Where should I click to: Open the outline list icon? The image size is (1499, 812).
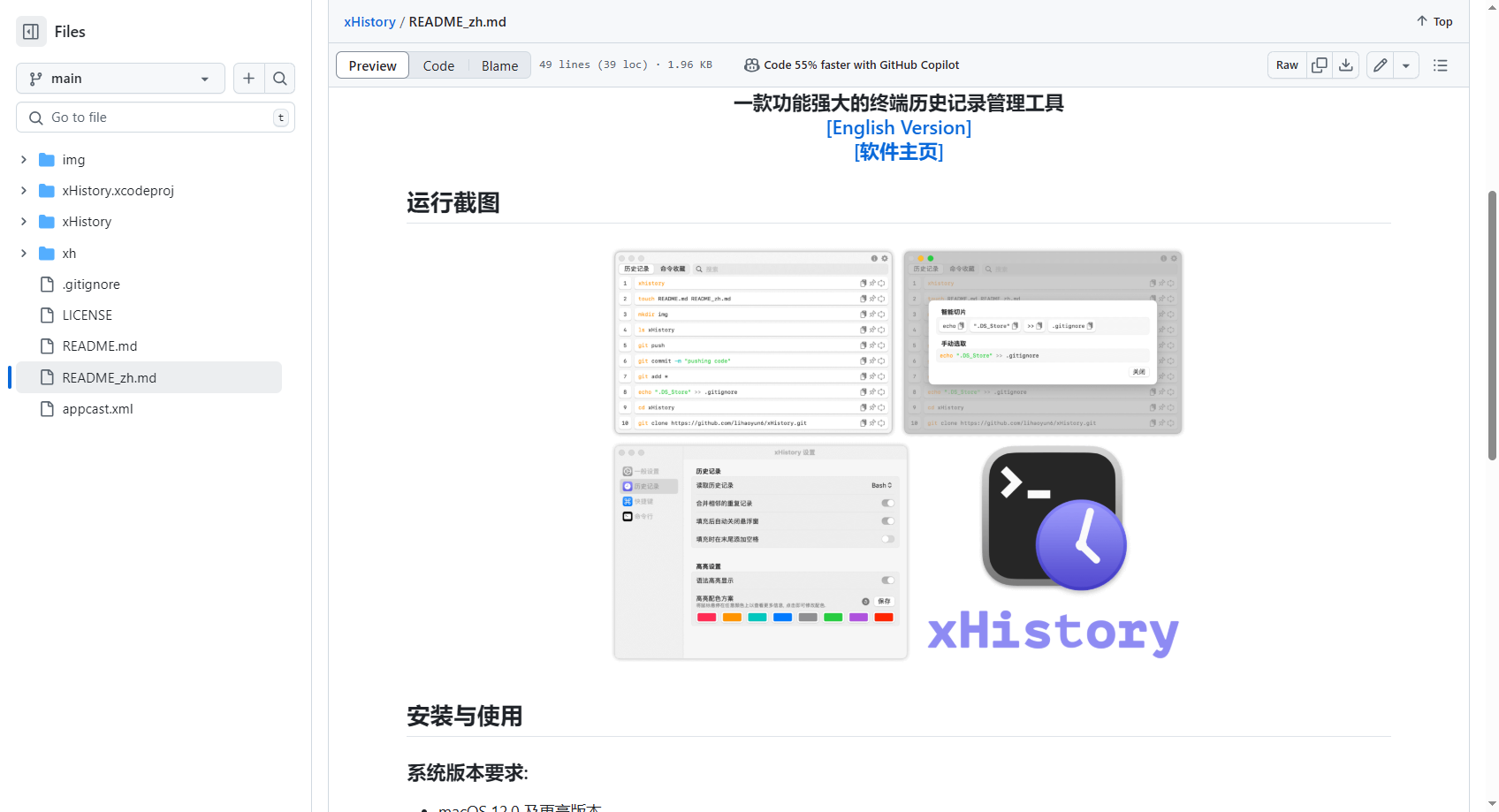1441,65
